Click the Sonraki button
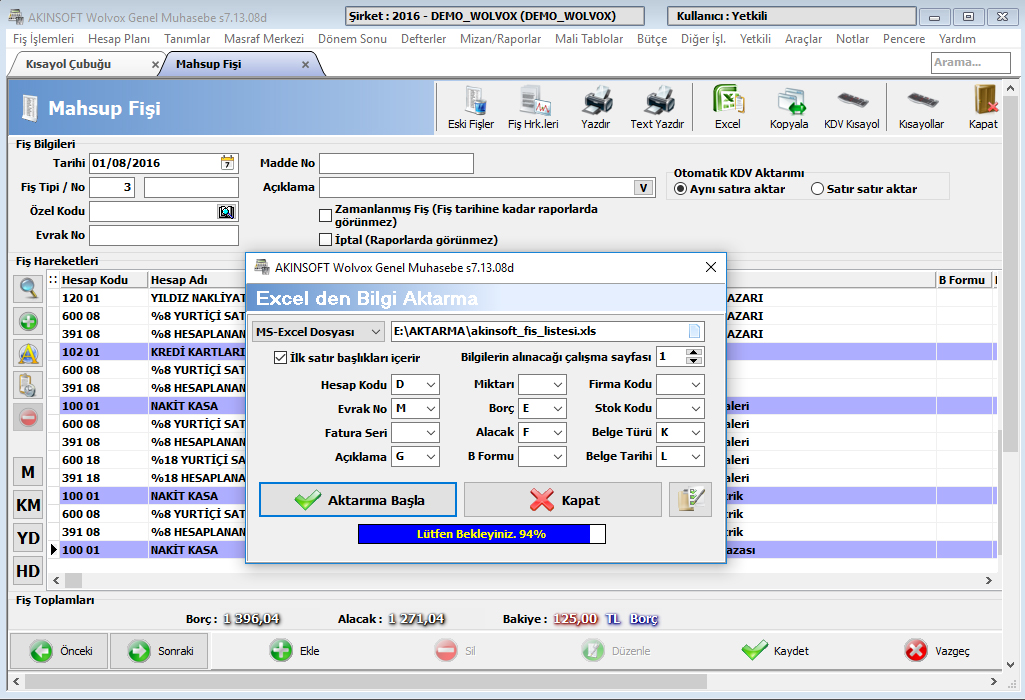1025x700 pixels. [x=159, y=651]
